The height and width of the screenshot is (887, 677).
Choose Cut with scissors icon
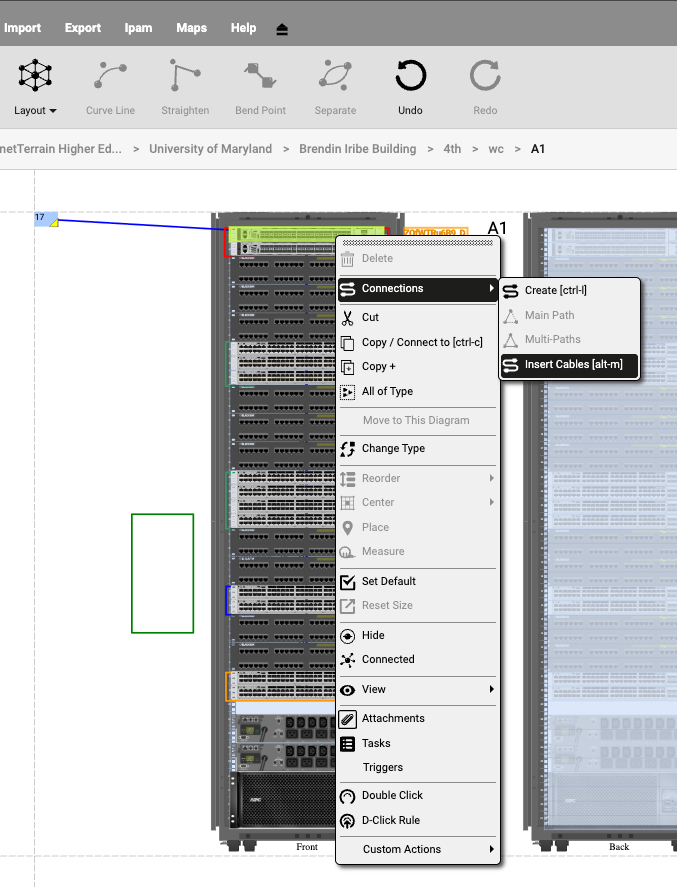tap(370, 318)
